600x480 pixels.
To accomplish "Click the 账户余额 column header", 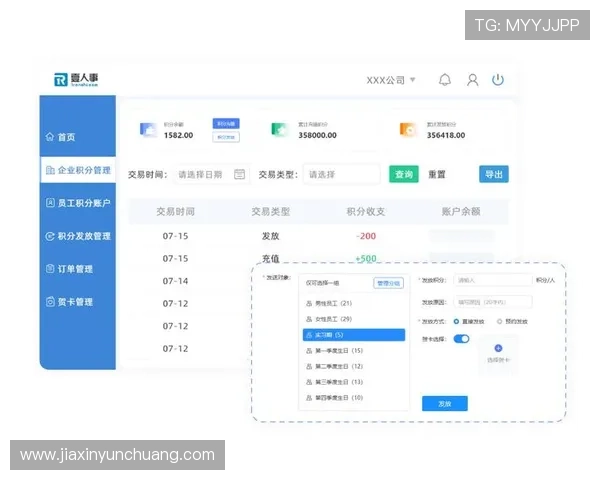I will tap(461, 211).
